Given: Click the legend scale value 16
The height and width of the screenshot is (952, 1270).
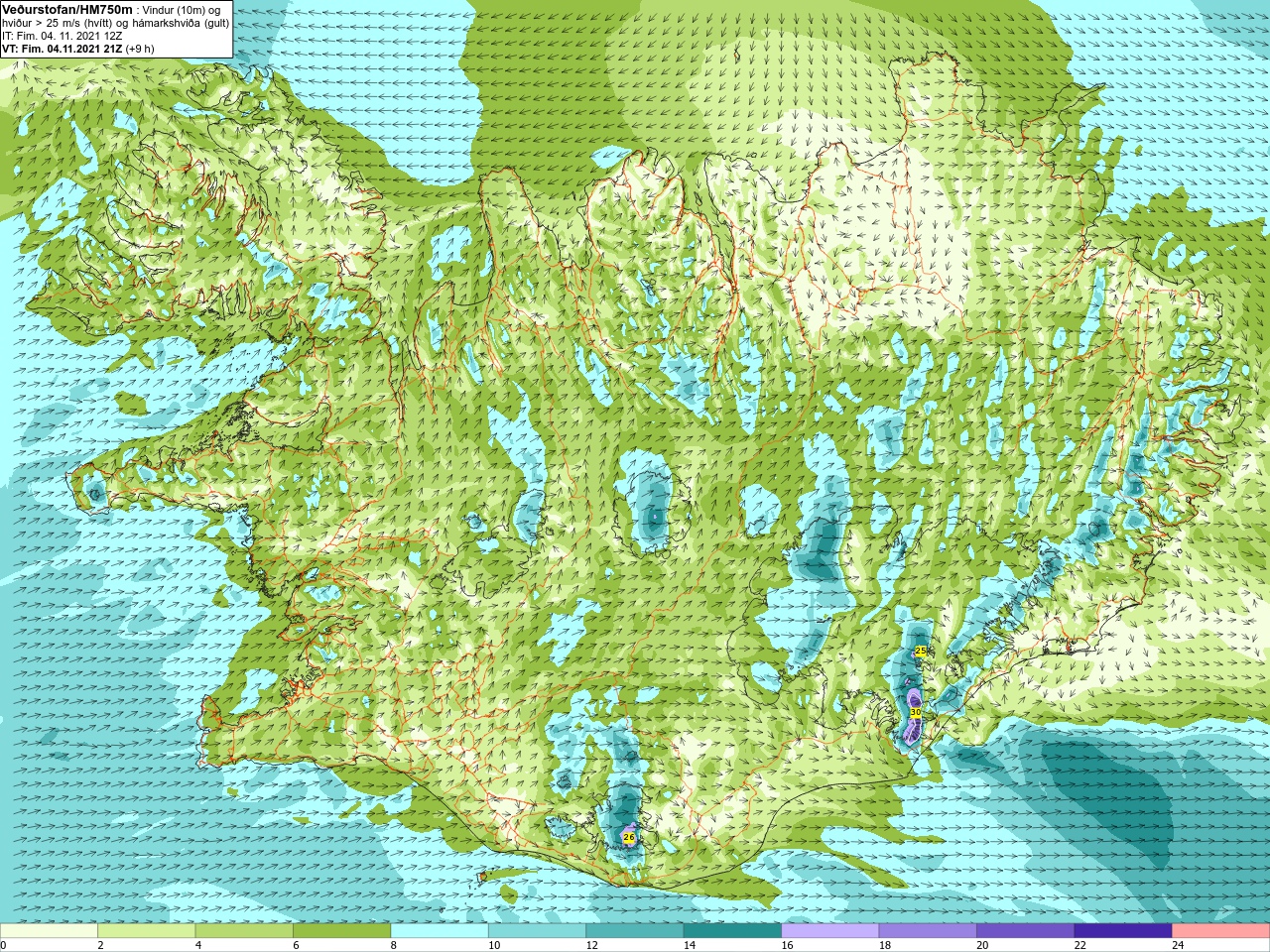Looking at the screenshot, I should pyautogui.click(x=787, y=945).
